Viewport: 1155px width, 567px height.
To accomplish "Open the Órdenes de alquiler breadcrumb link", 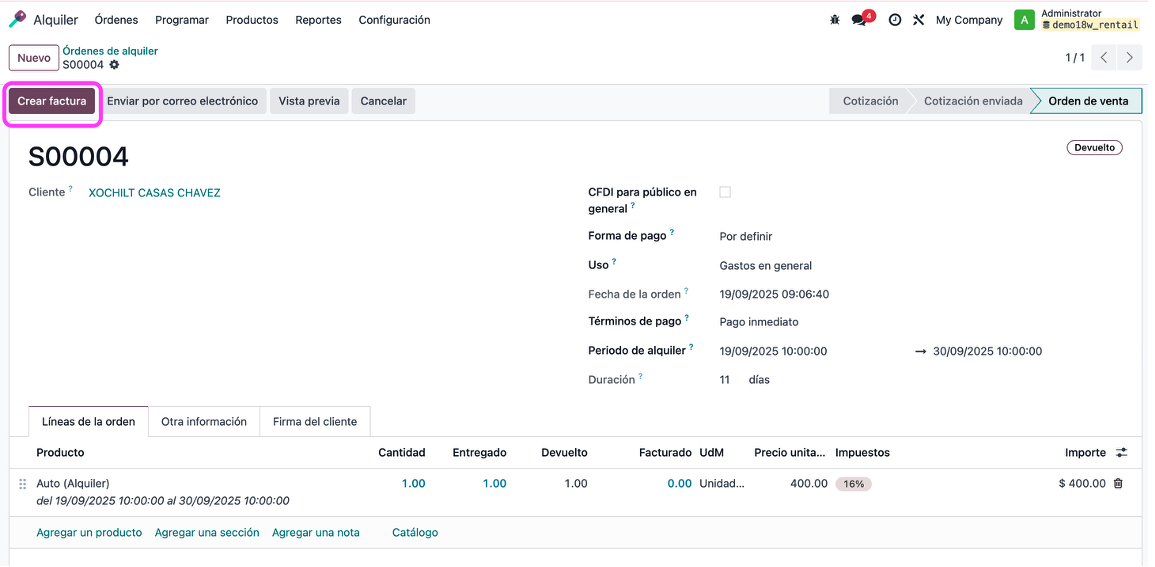I will [110, 51].
